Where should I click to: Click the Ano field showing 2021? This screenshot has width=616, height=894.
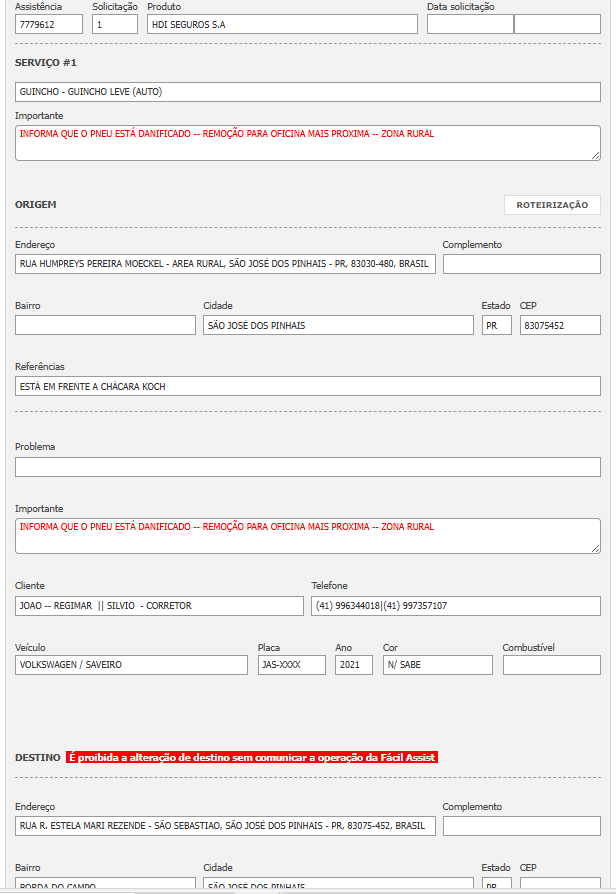click(x=353, y=665)
